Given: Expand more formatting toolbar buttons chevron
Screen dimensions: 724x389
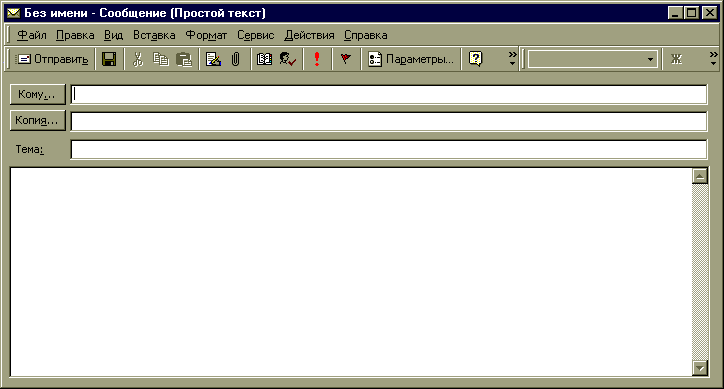Looking at the screenshot, I should coord(713,59).
